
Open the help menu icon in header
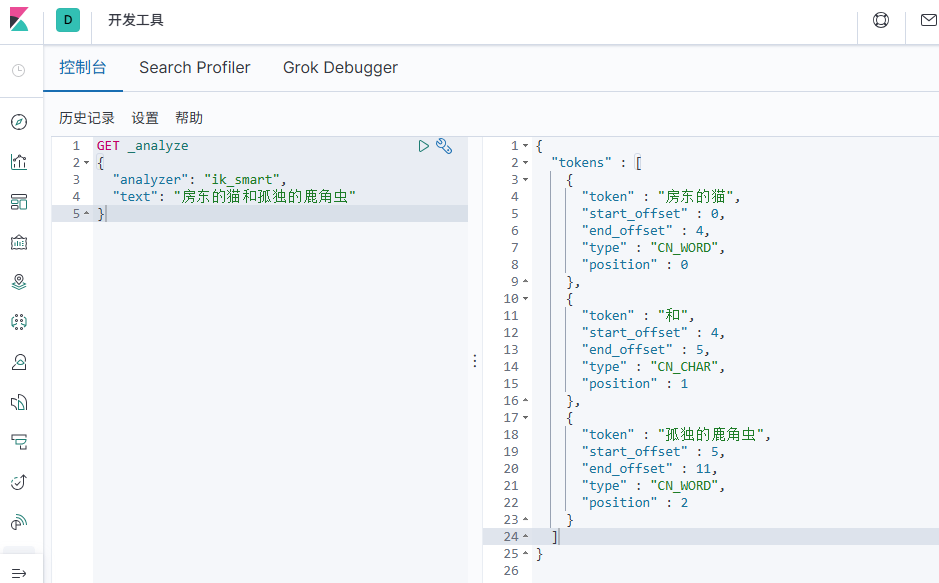click(881, 20)
